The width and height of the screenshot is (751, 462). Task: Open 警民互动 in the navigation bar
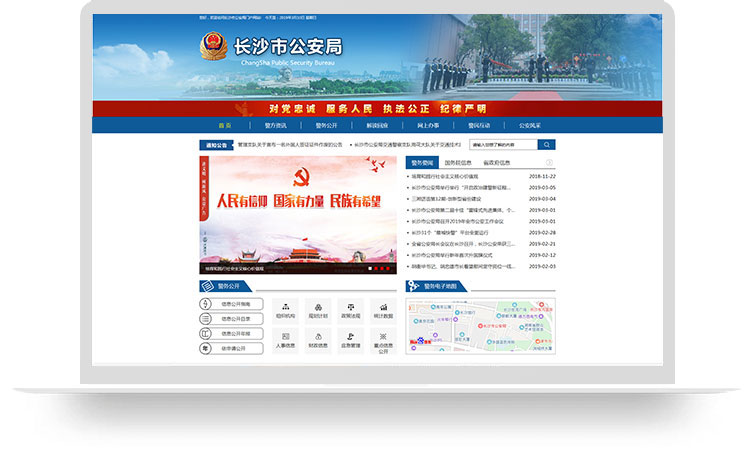click(478, 125)
